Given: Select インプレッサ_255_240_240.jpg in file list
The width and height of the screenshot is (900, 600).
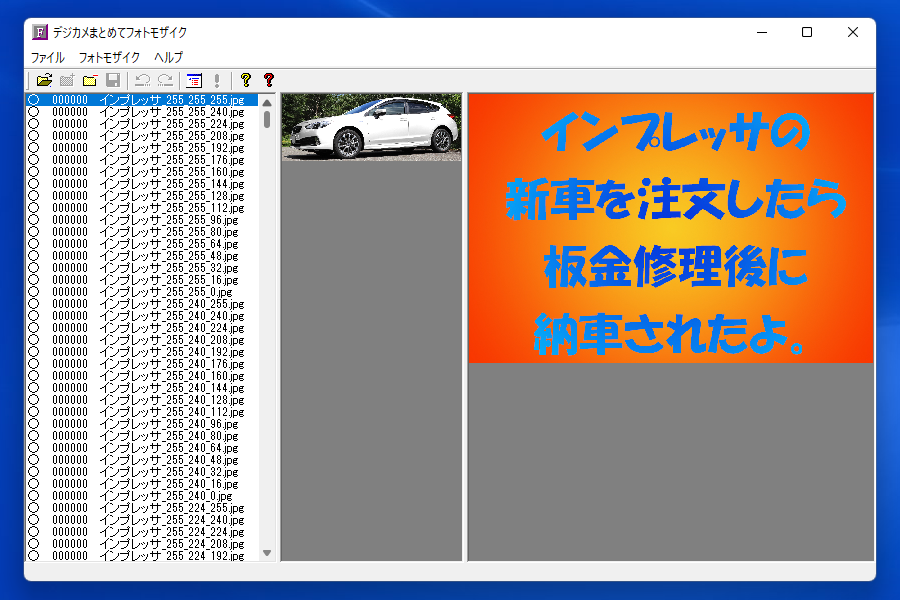Looking at the screenshot, I should point(142,316).
